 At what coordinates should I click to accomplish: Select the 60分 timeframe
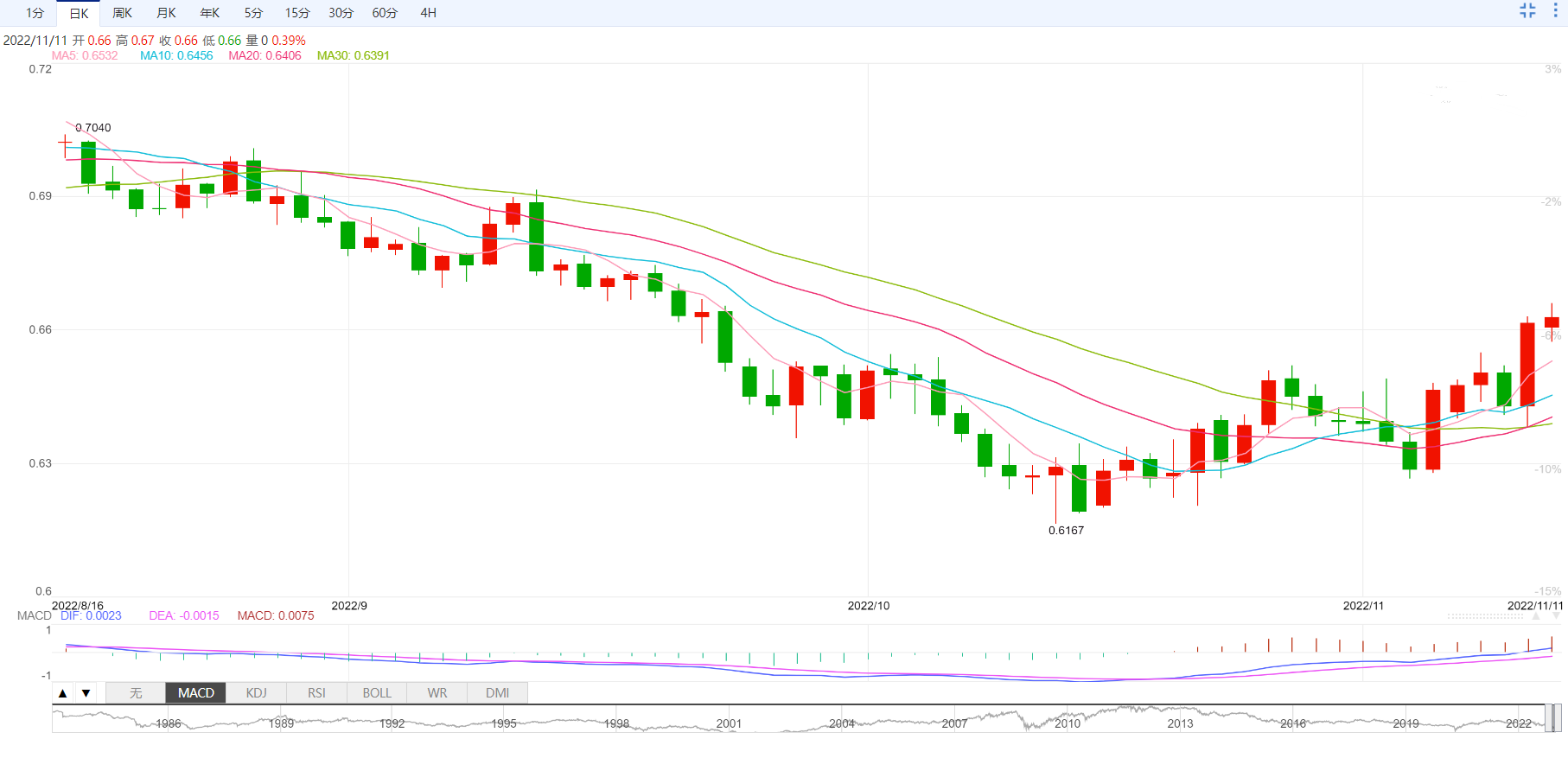385,13
